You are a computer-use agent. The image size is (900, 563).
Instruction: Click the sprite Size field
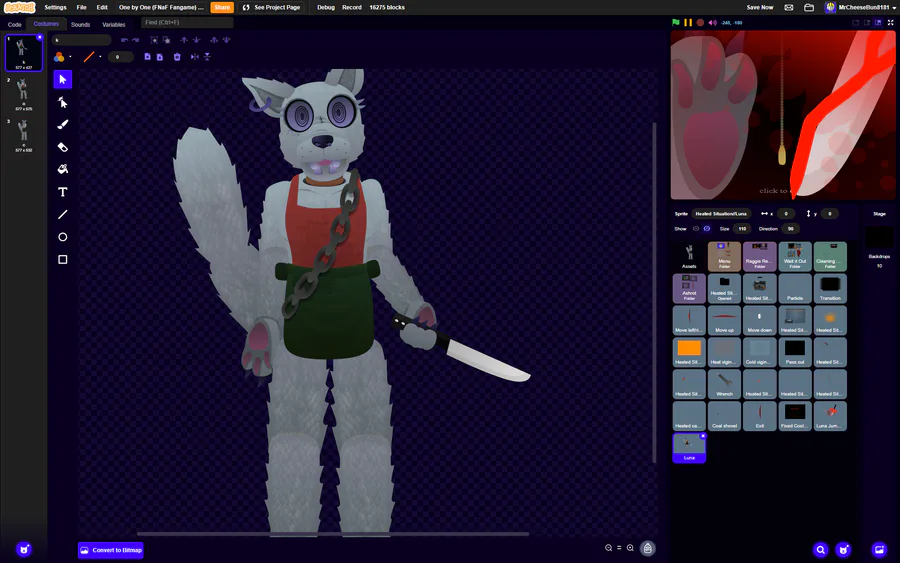click(742, 228)
